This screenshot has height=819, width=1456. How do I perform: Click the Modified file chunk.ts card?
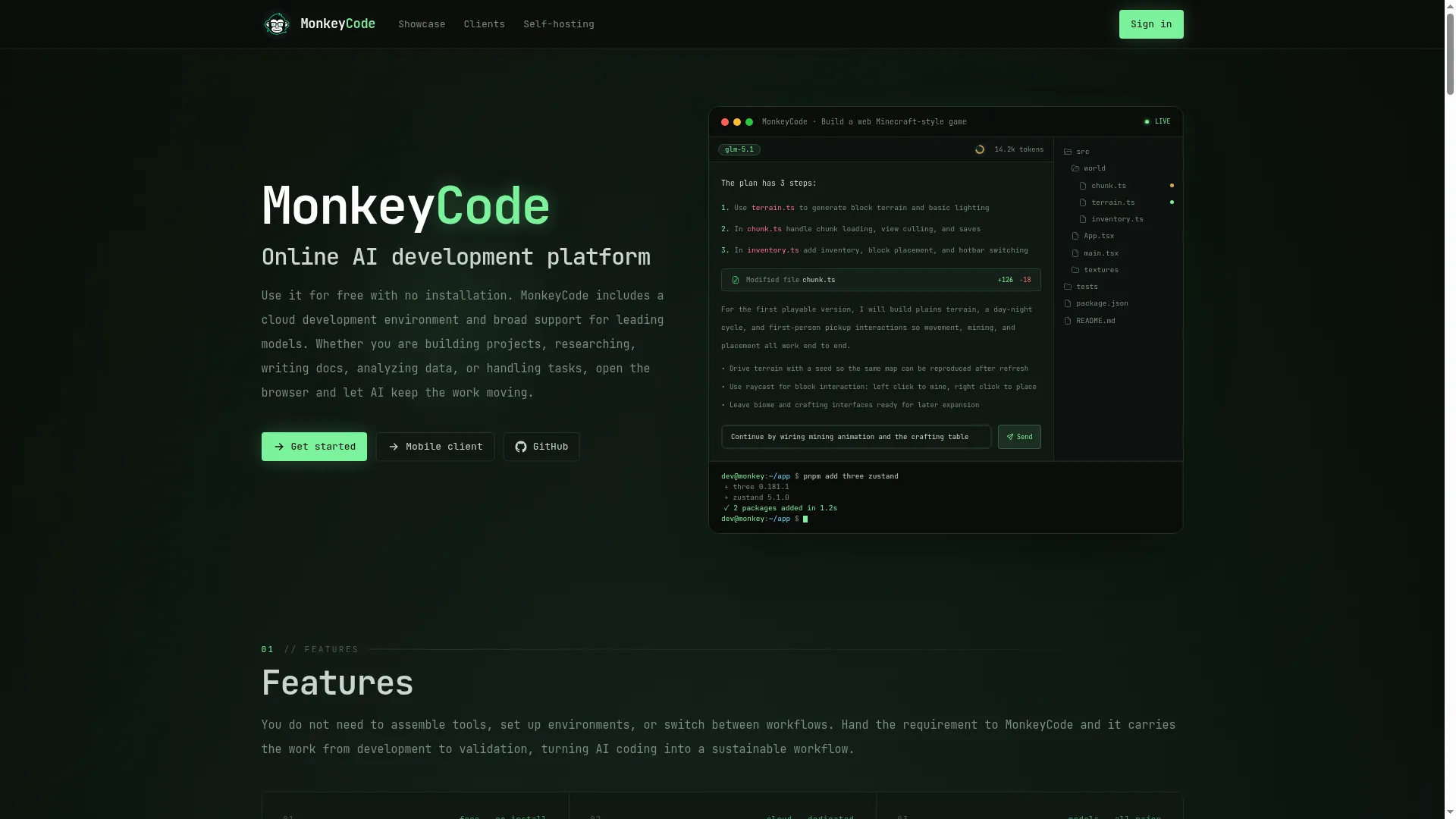coord(881,280)
